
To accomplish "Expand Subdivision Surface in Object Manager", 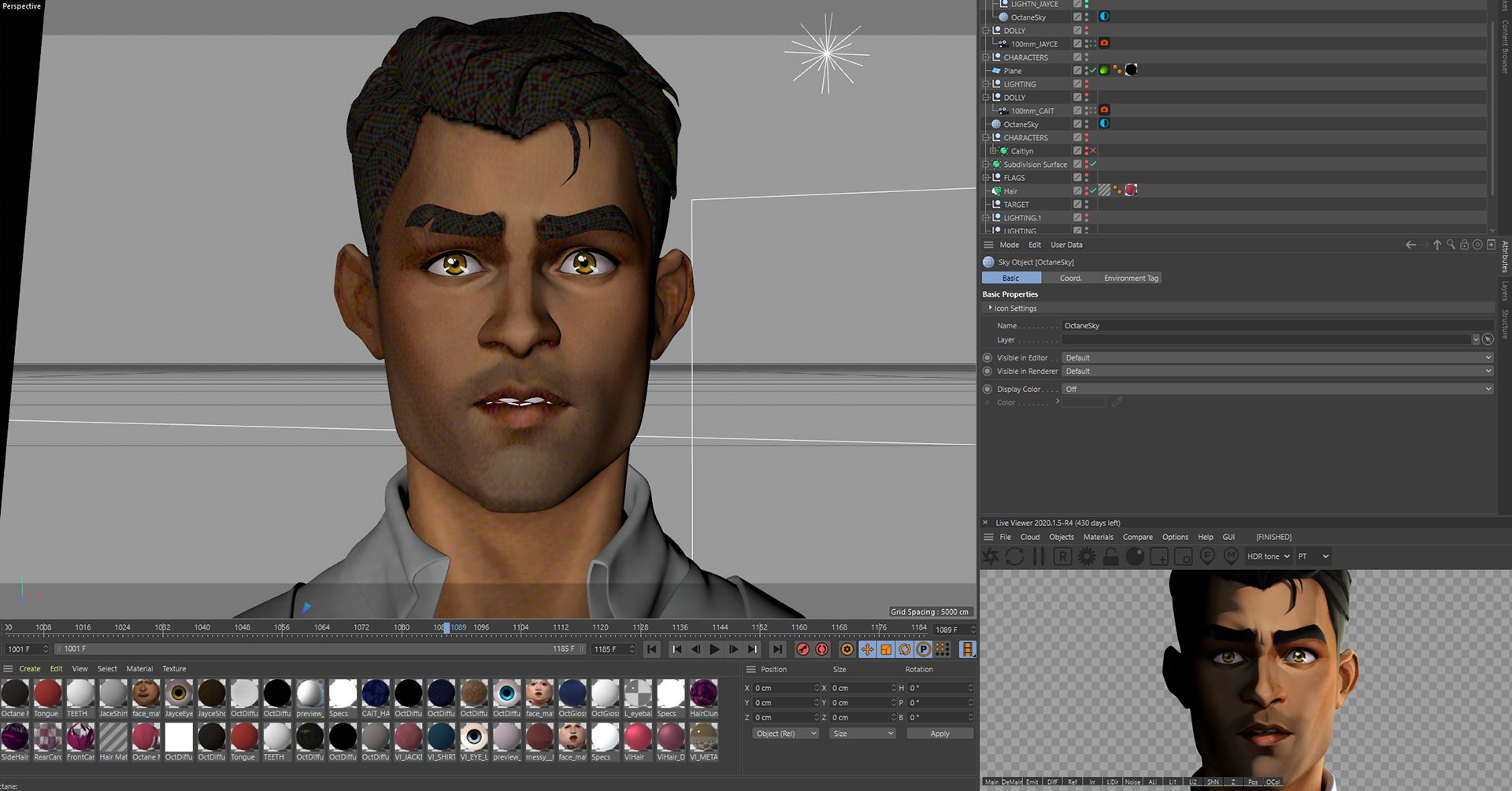I will coord(985,164).
